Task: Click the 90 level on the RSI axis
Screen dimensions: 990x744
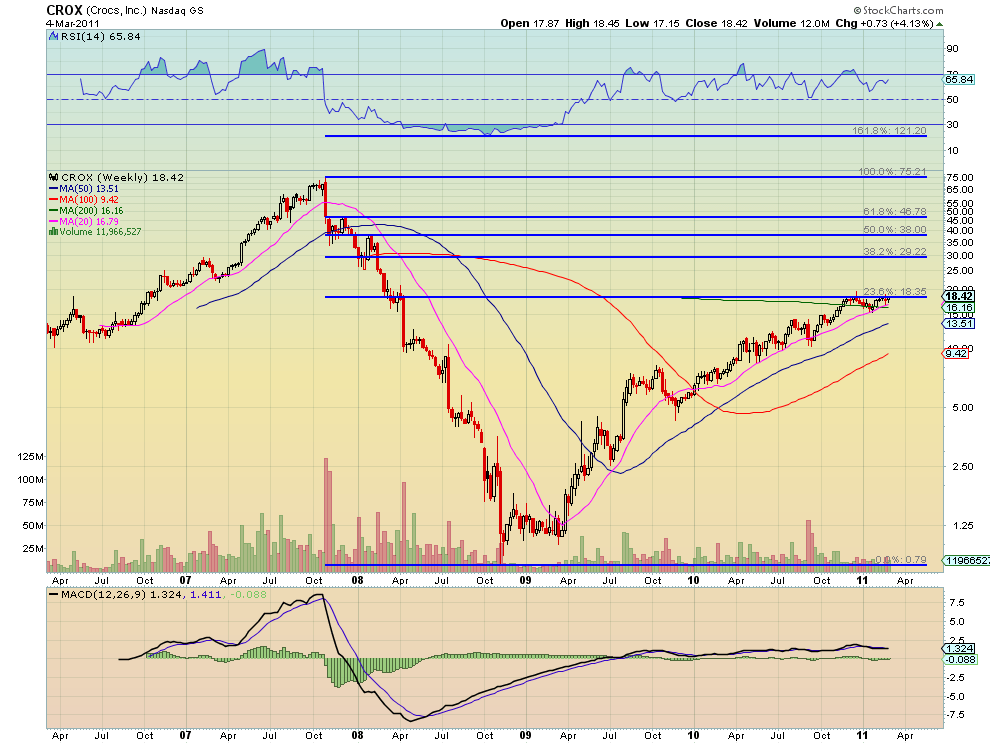Action: [x=952, y=49]
